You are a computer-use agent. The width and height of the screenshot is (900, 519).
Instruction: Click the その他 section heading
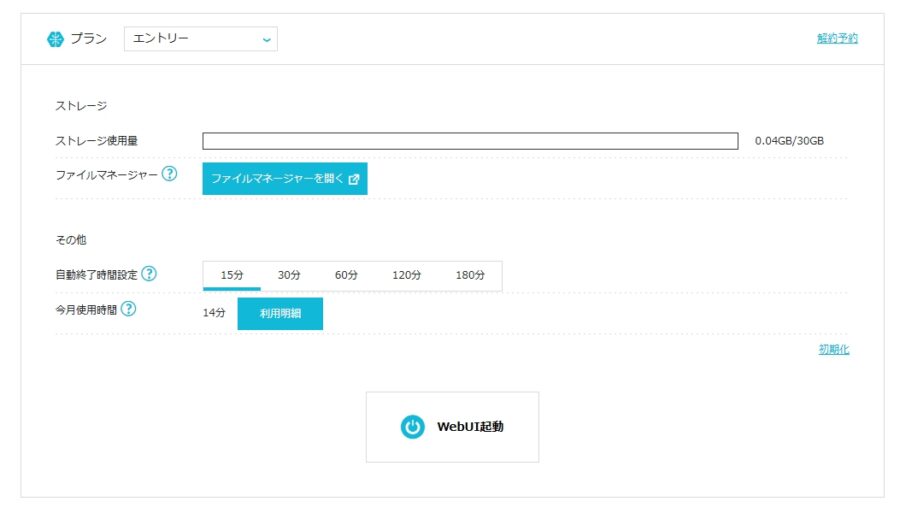pos(71,240)
